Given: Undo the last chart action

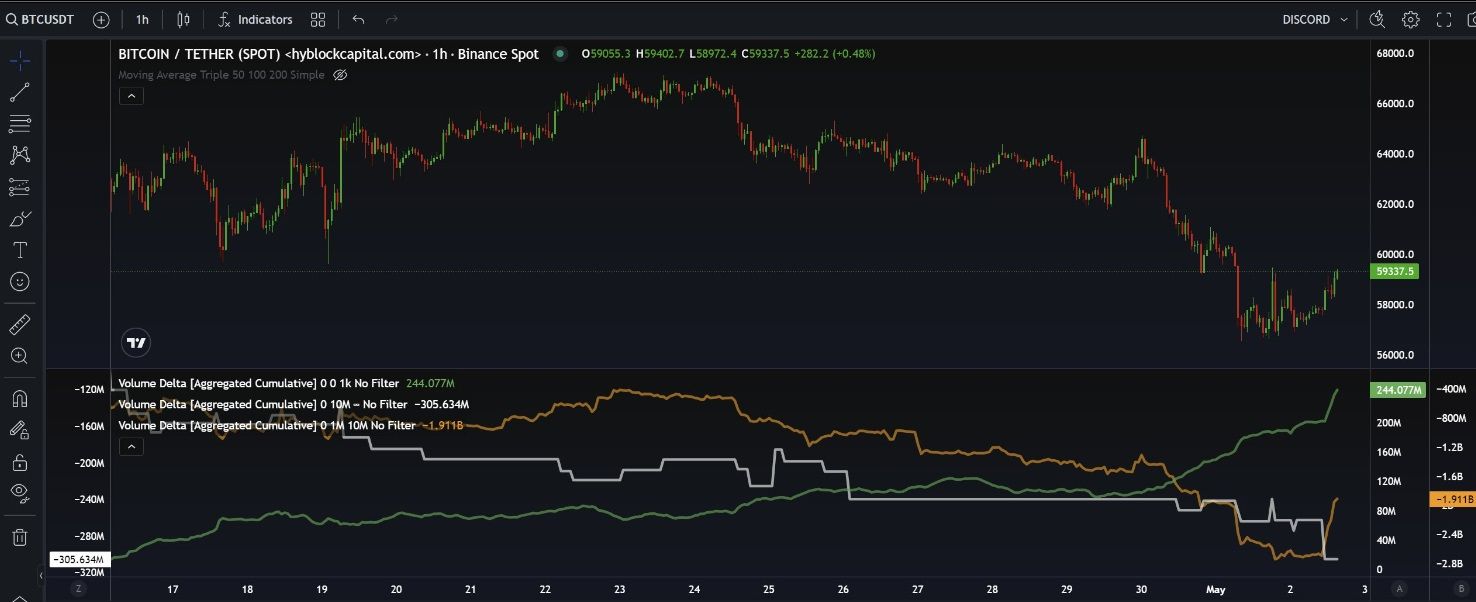Looking at the screenshot, I should point(359,19).
